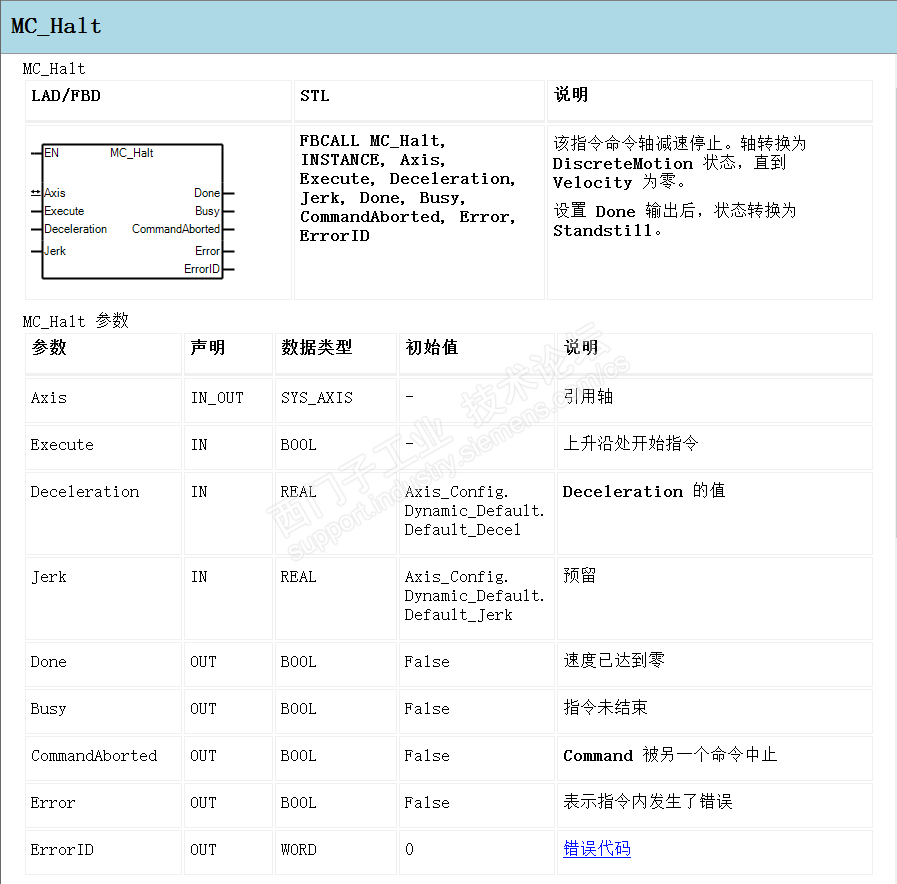This screenshot has height=884, width=897.
Task: Click the 指令未结束 description cell
Action: point(715,711)
